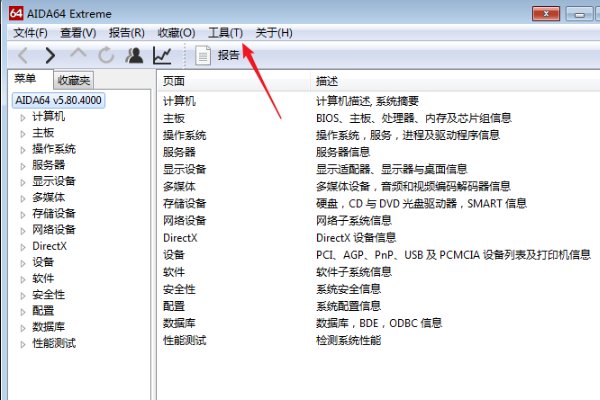Viewport: 600px width, 400px height.
Task: Select the 性能测试 row in page list
Action: click(x=379, y=340)
